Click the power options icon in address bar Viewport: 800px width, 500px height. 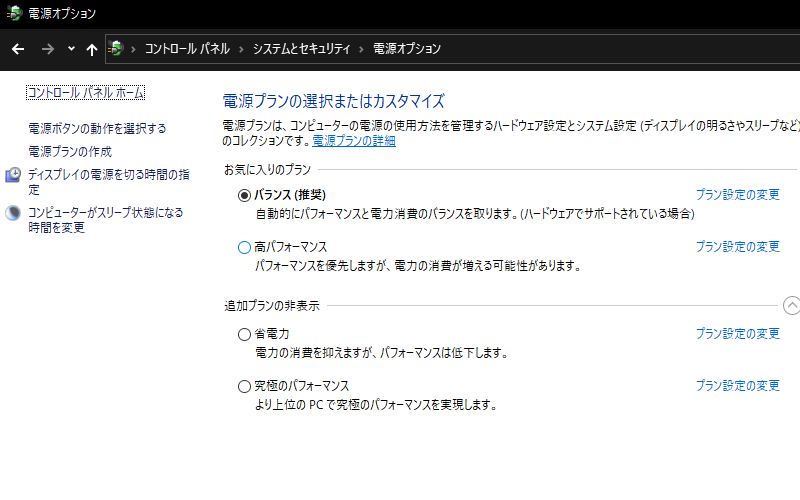[x=117, y=49]
